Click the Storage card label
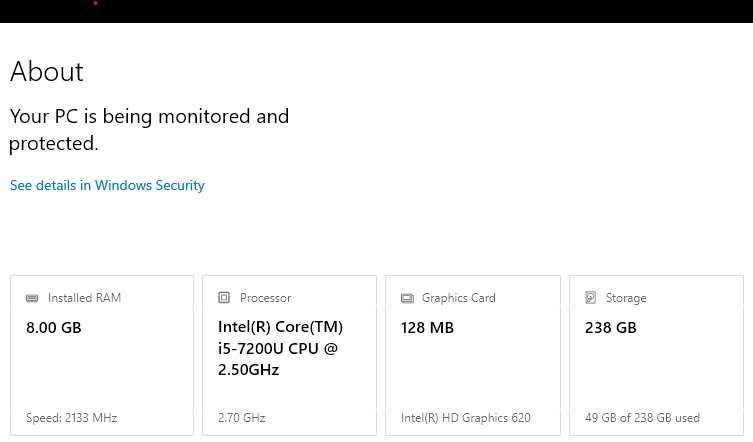The width and height of the screenshot is (753, 442). (626, 298)
